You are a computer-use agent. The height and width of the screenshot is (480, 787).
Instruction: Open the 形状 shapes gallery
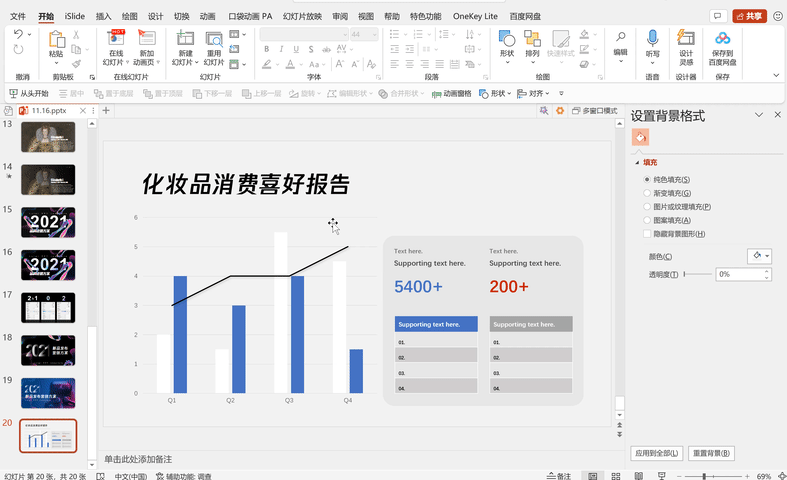507,46
